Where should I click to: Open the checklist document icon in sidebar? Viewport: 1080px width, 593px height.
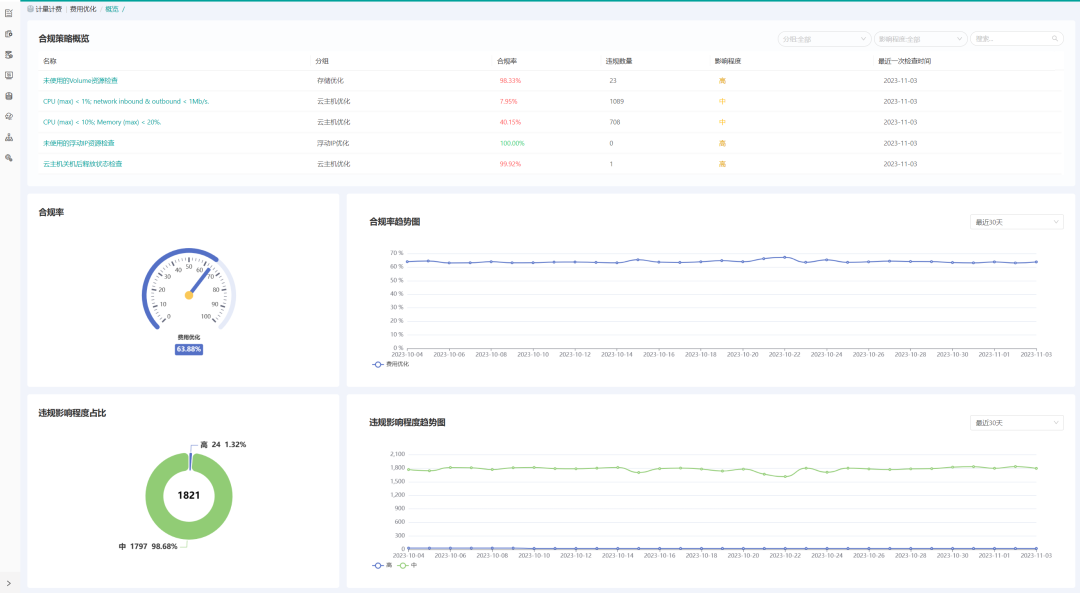[9, 13]
